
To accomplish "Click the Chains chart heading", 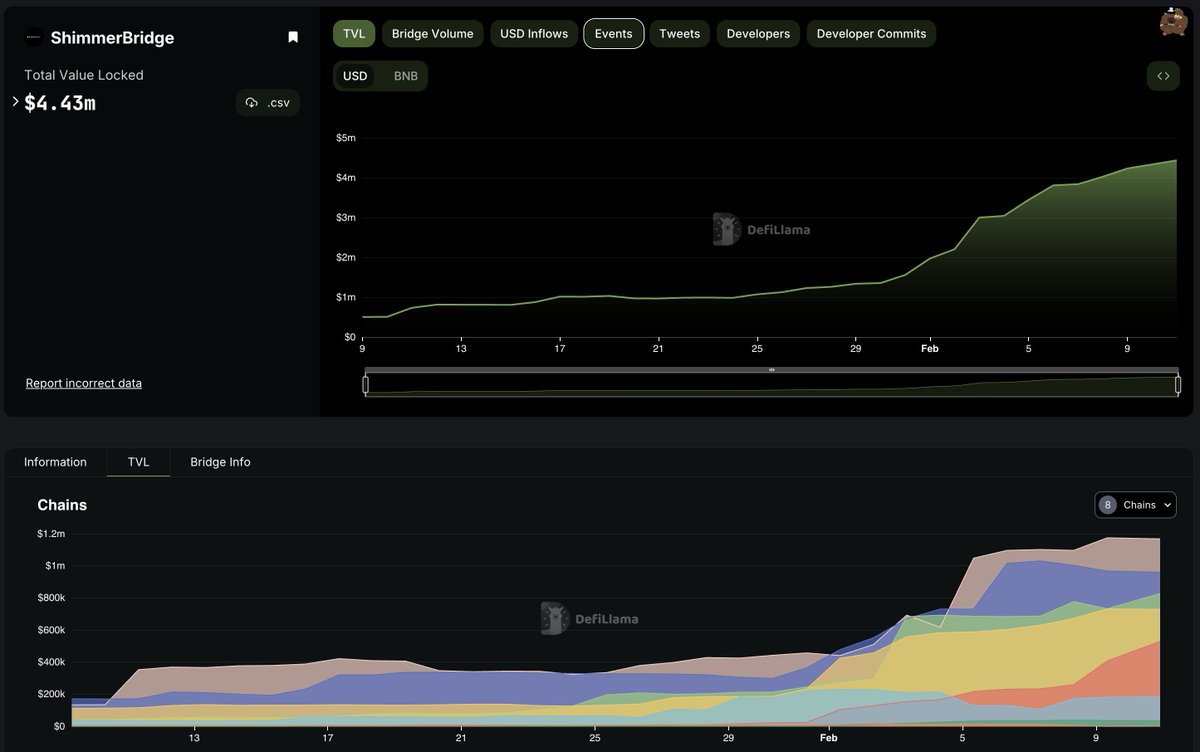I will (x=62, y=505).
